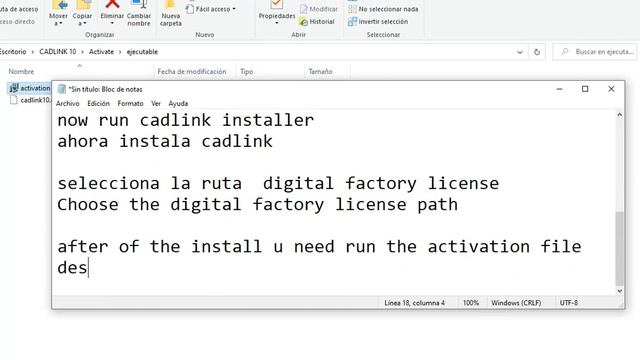Click Invertir selección
This screenshot has width=640, height=360.
coord(378,22)
